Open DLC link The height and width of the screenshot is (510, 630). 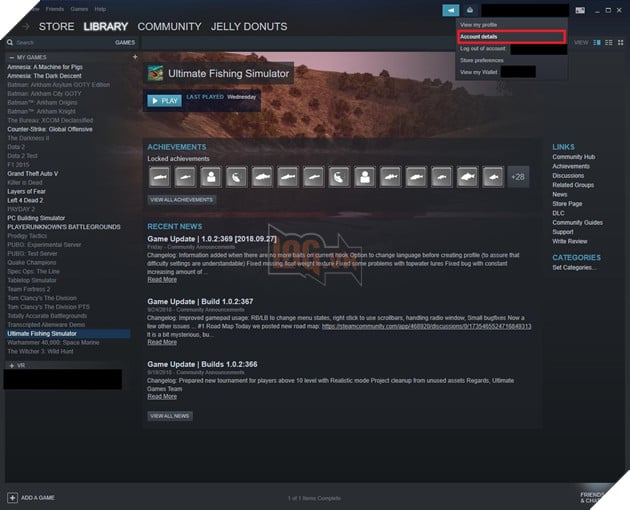[x=558, y=213]
